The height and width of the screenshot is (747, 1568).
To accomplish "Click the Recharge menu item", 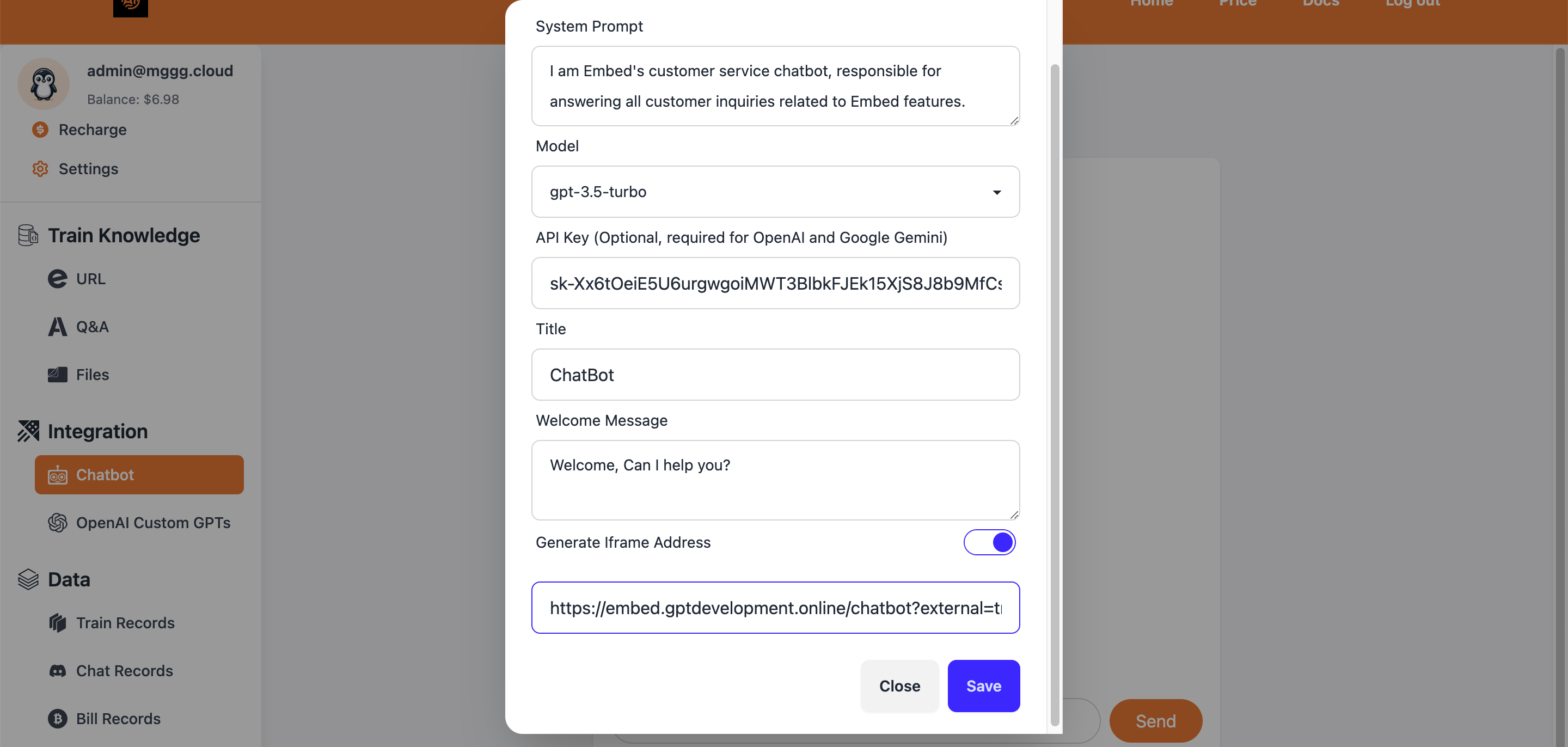I will tap(92, 129).
